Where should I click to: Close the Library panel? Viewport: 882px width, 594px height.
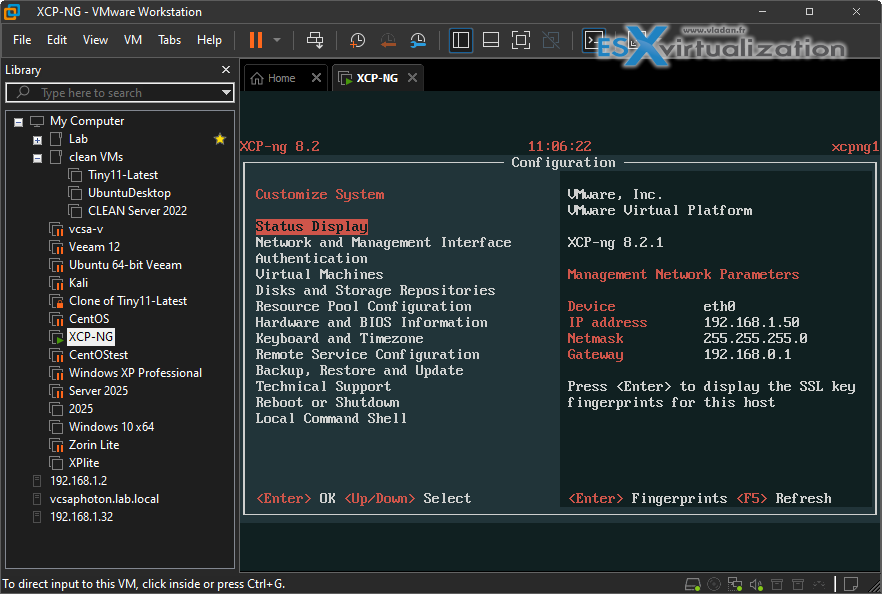[x=226, y=69]
